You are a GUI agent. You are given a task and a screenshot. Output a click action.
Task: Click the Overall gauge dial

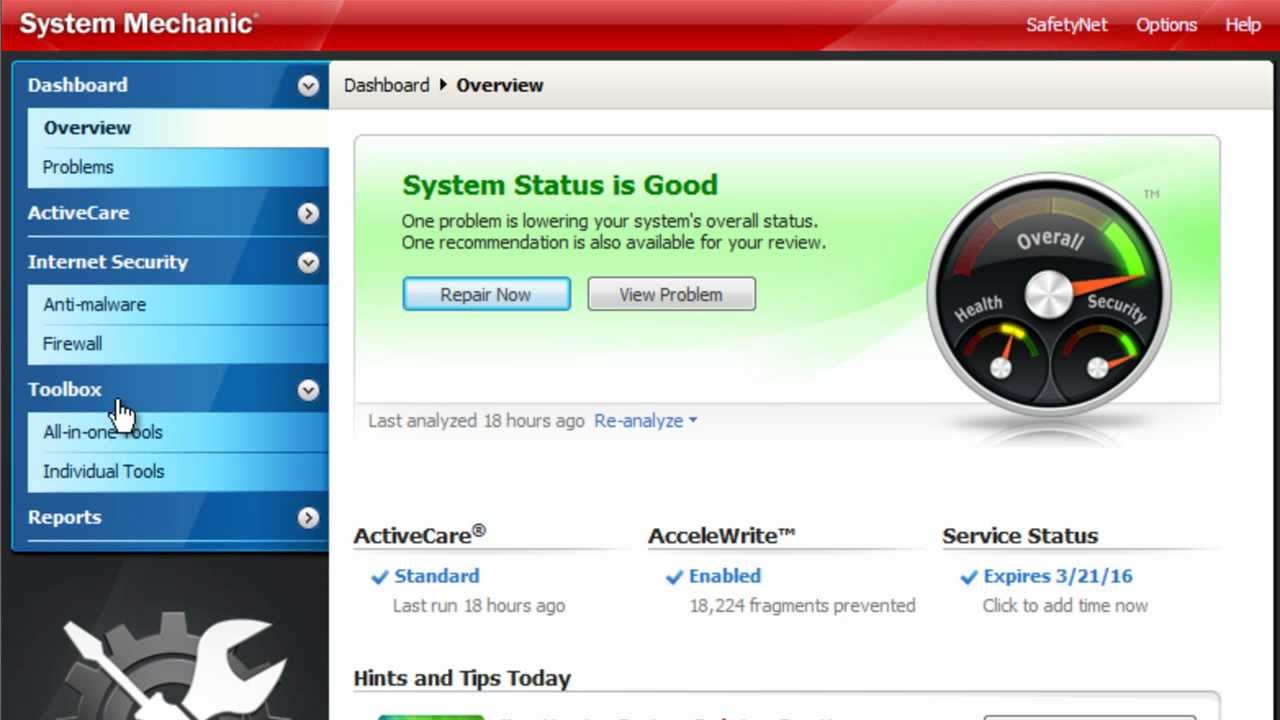click(1049, 293)
